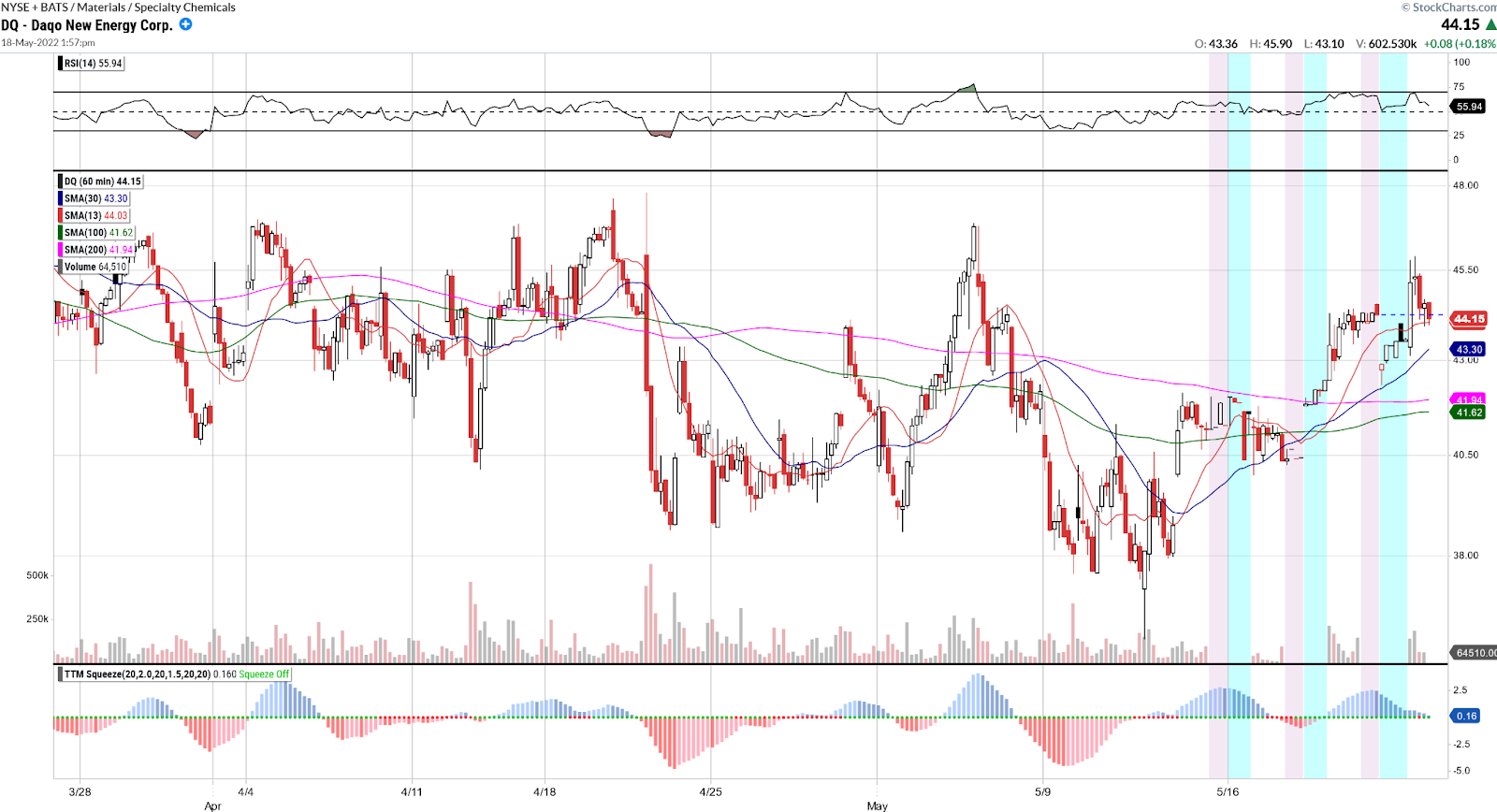This screenshot has height=812, width=1497.
Task: Click the 'Apr' month label on time axis
Action: (213, 805)
